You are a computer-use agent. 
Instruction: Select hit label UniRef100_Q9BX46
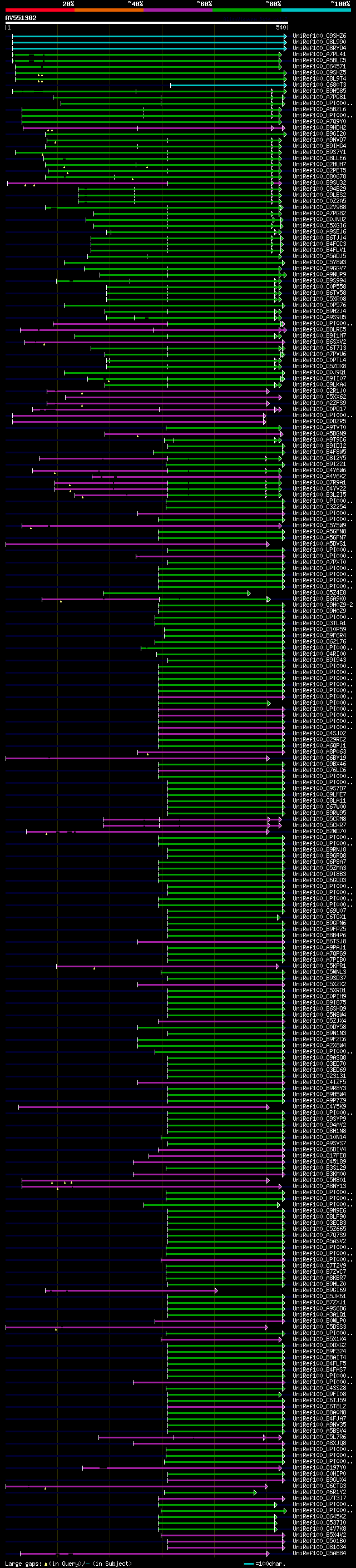point(319,764)
